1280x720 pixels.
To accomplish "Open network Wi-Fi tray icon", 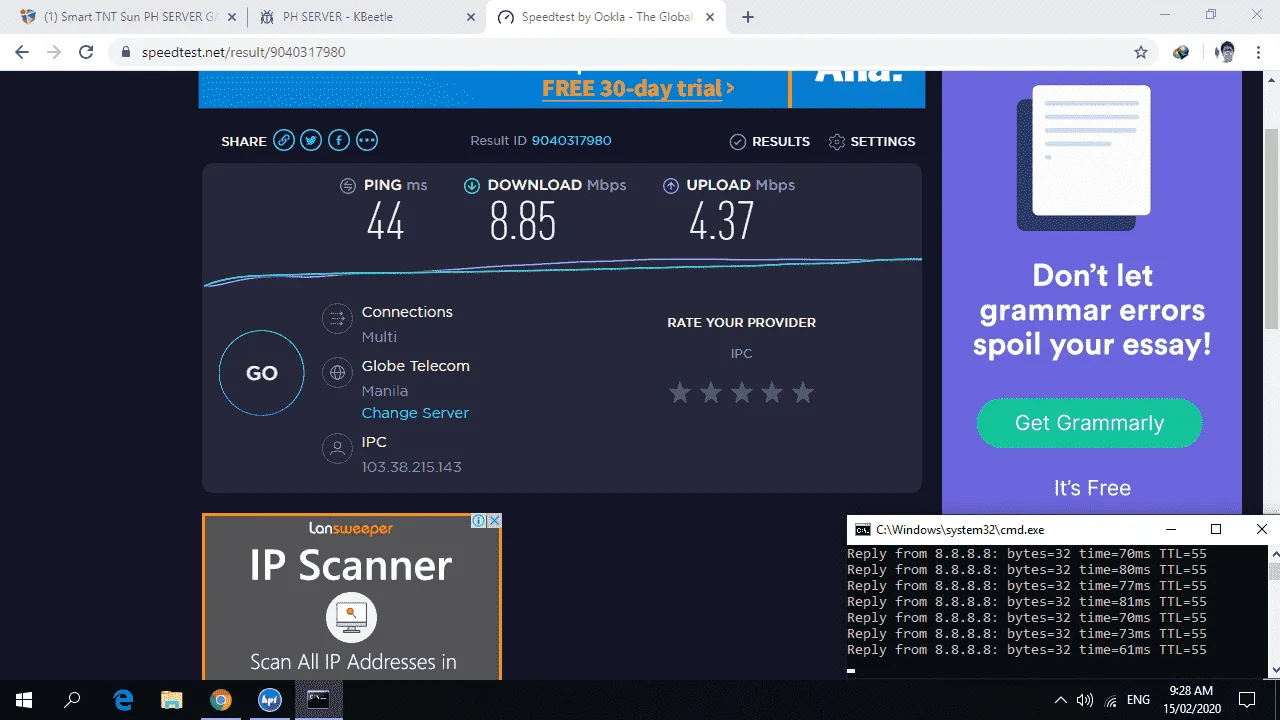I will pyautogui.click(x=1110, y=700).
